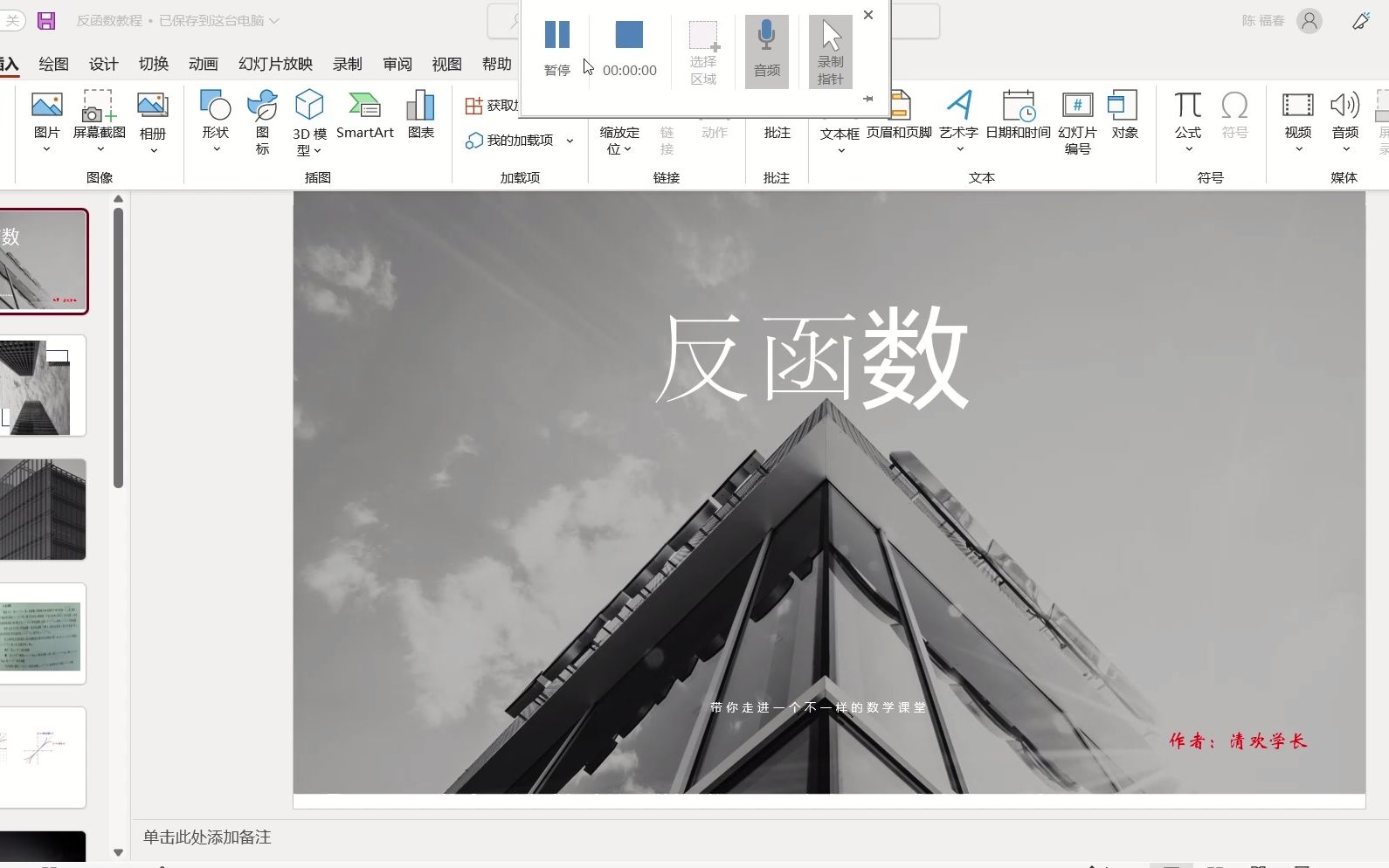Viewport: 1389px width, 868px height.
Task: Expand the 我的加载项 dropdown arrow
Action: [570, 140]
